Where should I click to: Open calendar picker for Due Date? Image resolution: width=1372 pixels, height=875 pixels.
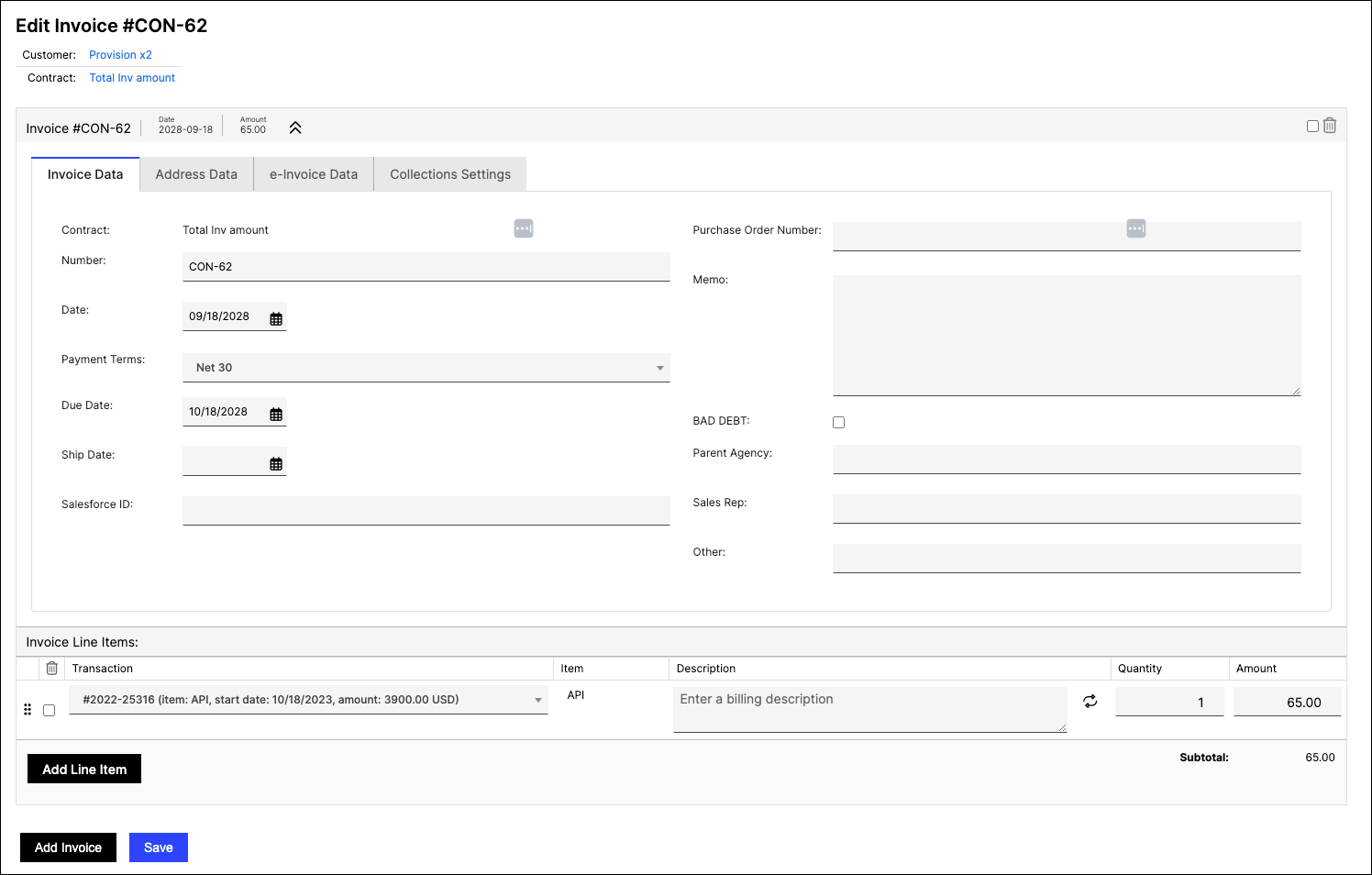(276, 414)
